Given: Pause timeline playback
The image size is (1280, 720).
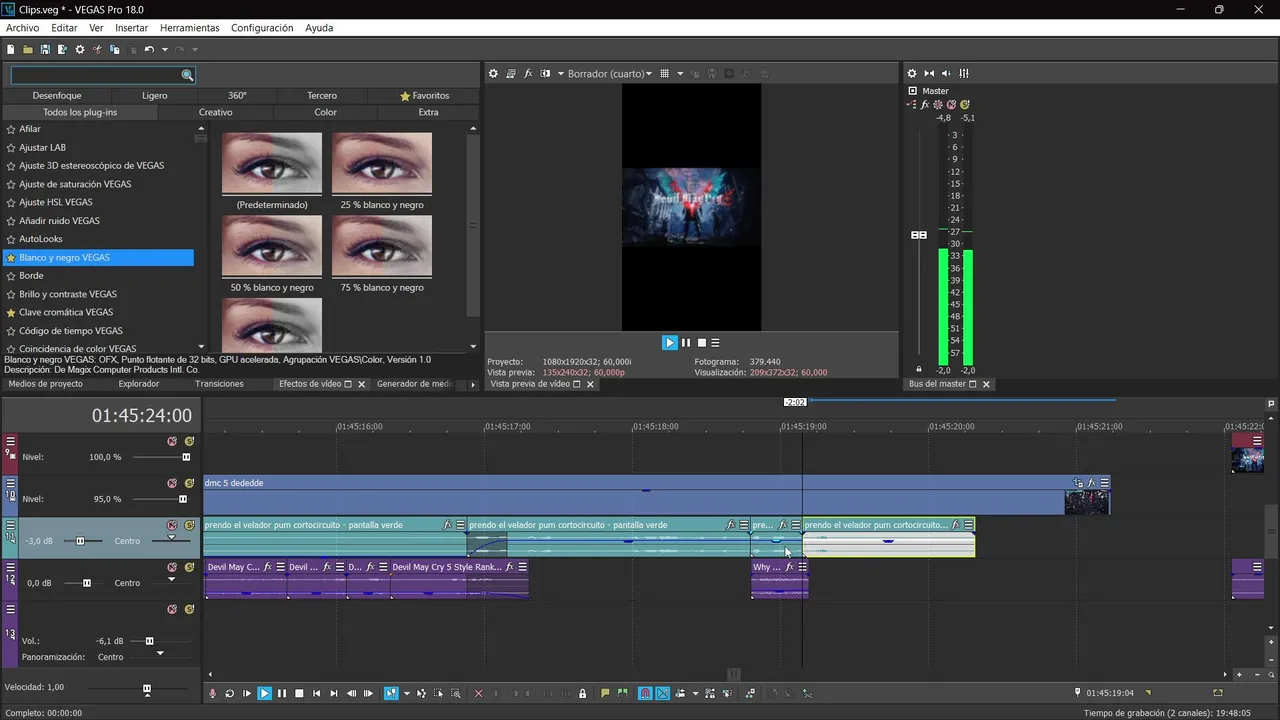Looking at the screenshot, I should point(282,693).
